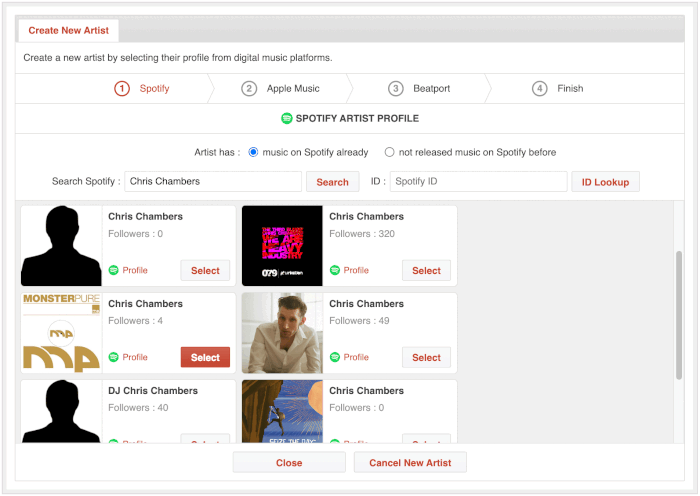Viewport: 700px width, 496px height.
Task: Click the 'Artist has :' label
Action: click(217, 152)
